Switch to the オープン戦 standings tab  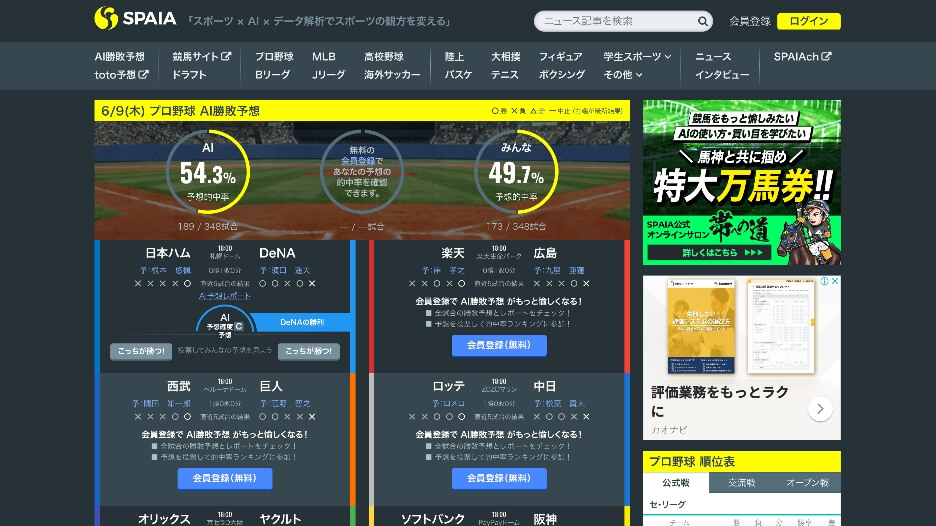(x=808, y=483)
